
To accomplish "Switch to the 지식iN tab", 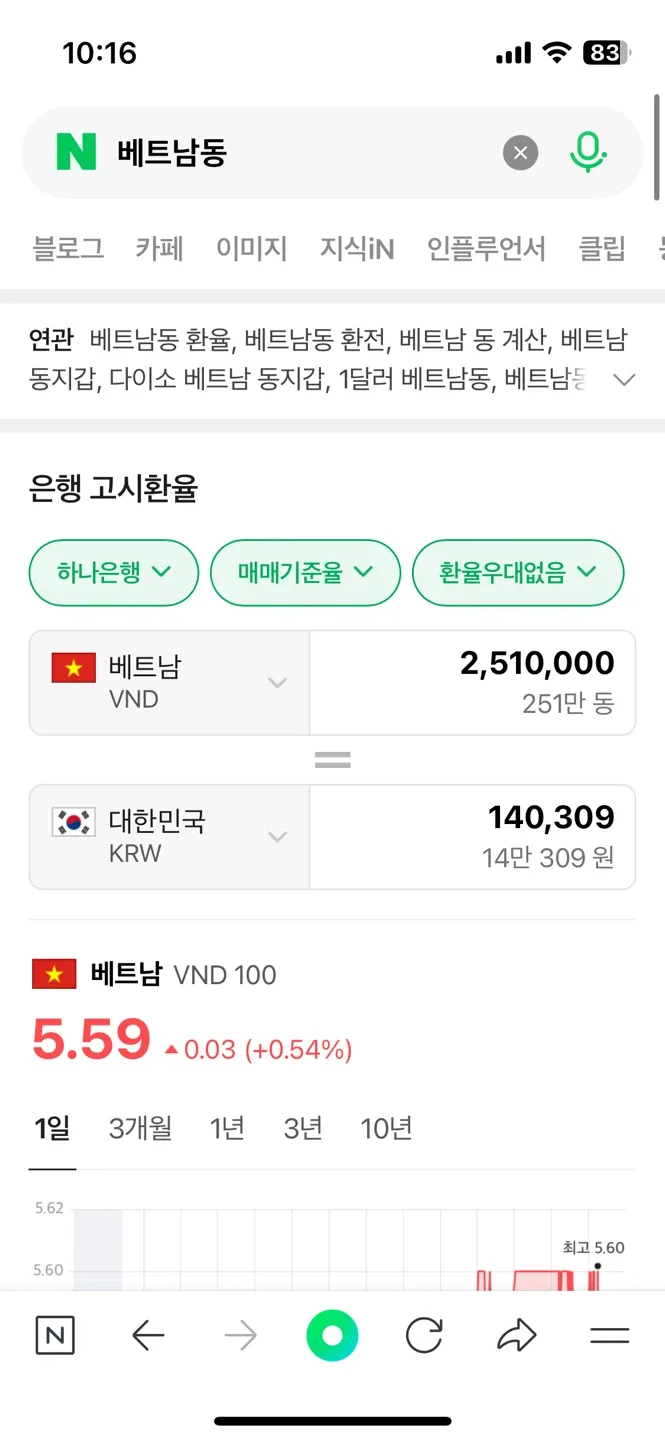I will 357,248.
